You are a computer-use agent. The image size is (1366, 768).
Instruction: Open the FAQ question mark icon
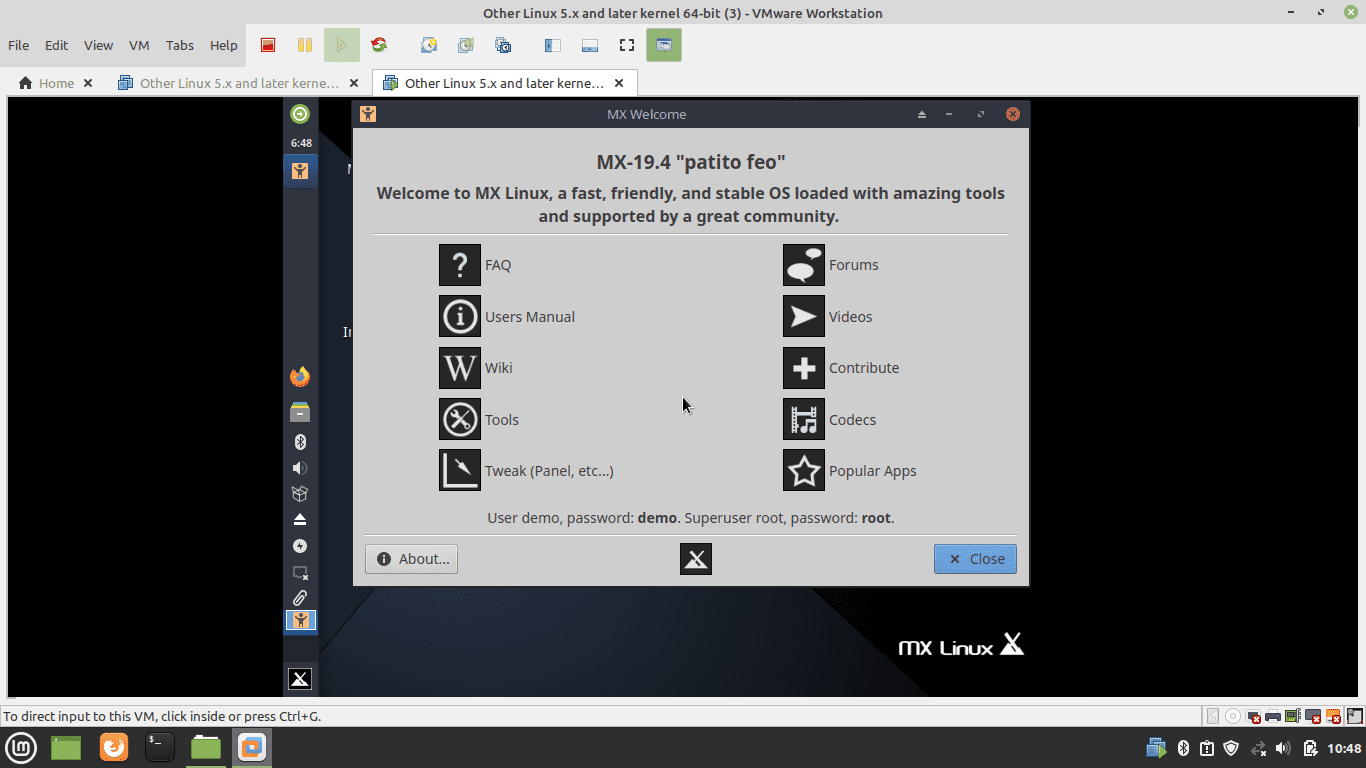click(460, 265)
